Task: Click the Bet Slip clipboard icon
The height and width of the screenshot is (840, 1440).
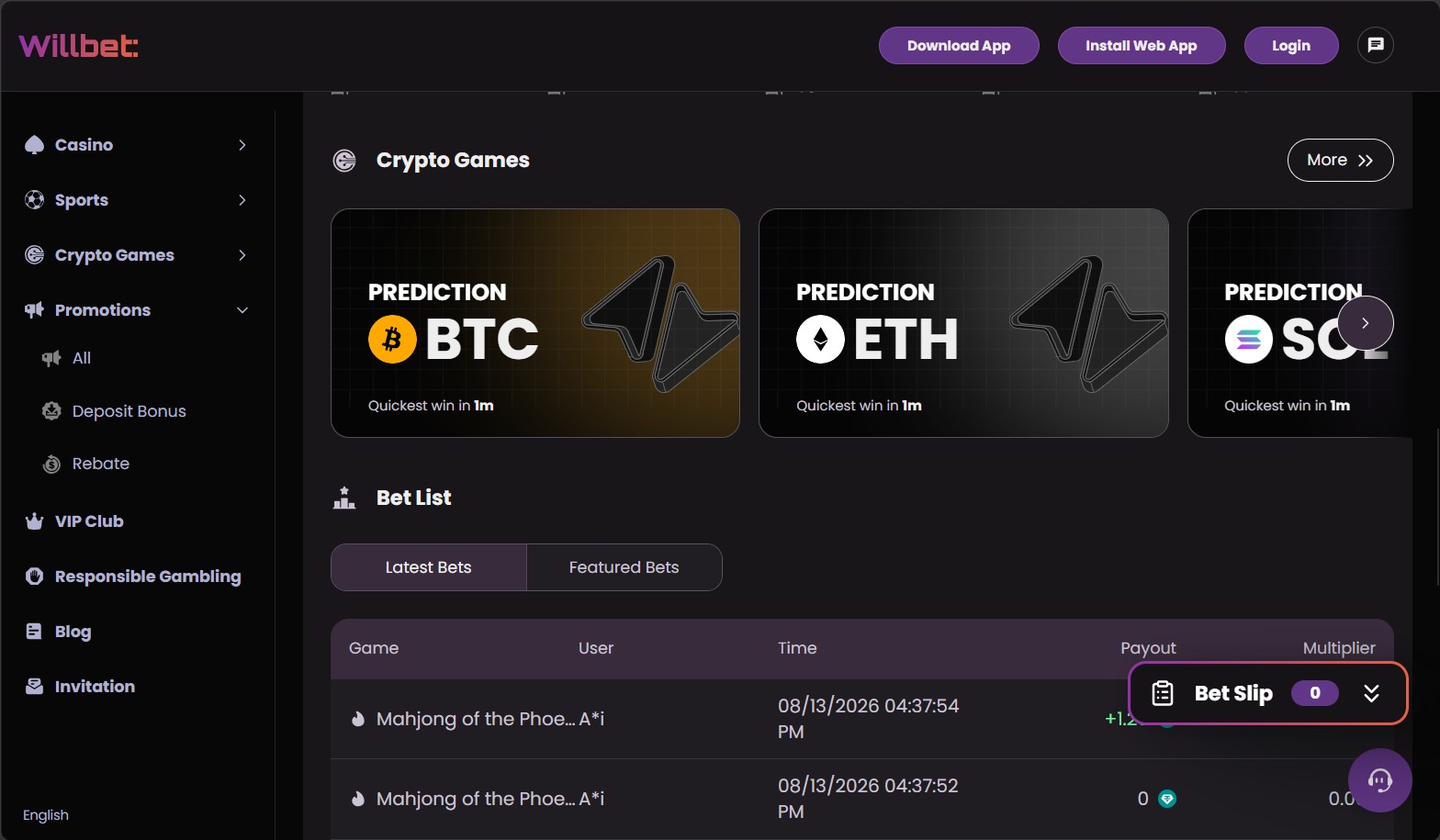Action: point(1163,693)
